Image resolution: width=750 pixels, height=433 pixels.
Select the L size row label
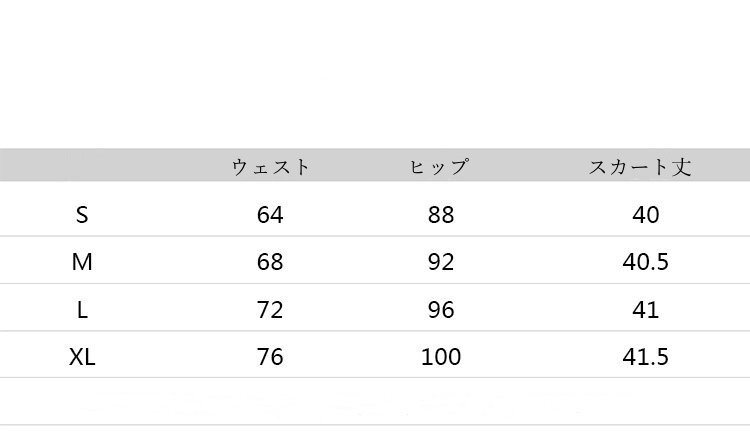tap(82, 310)
